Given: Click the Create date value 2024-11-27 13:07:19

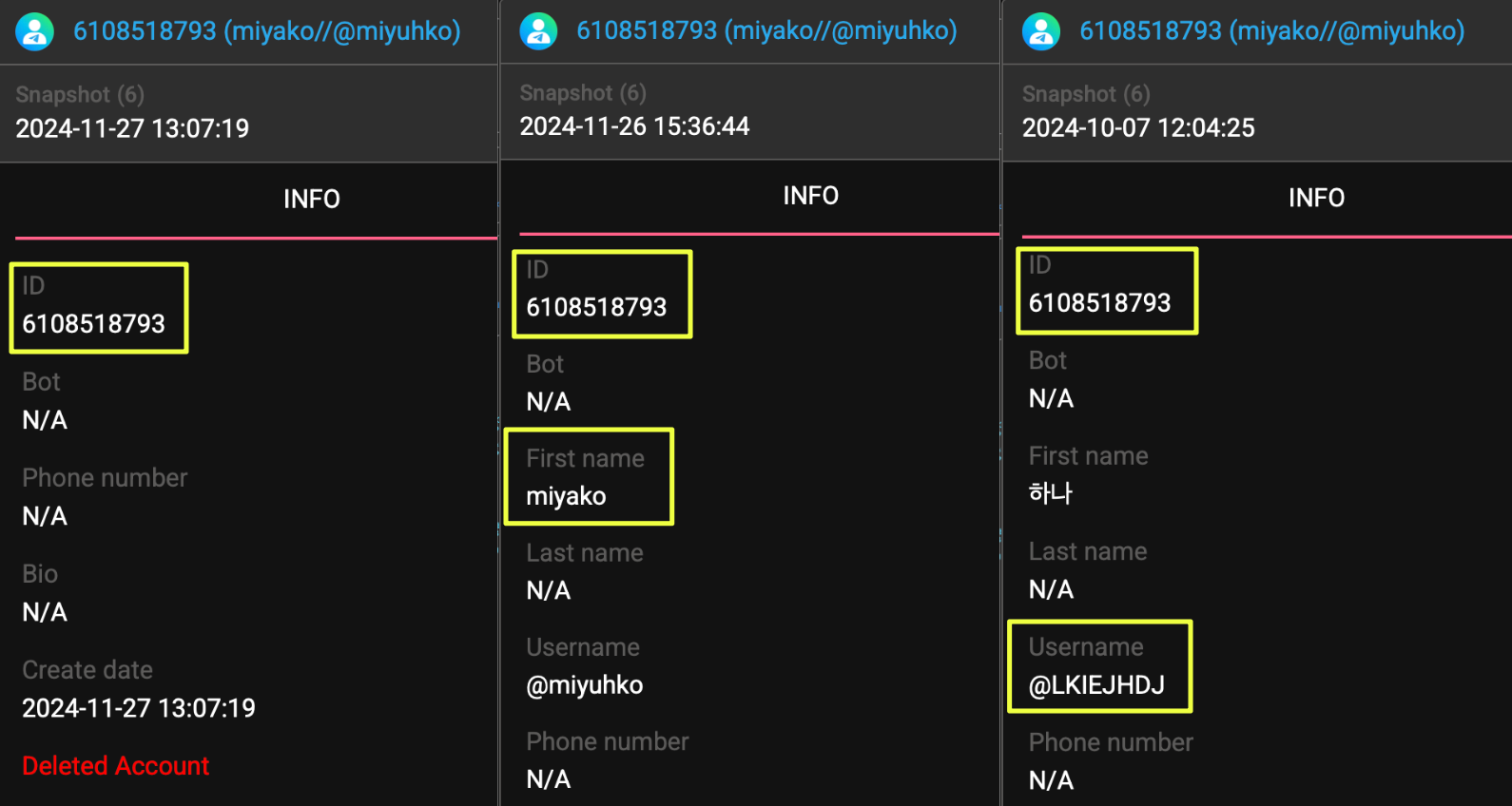Looking at the screenshot, I should [139, 708].
